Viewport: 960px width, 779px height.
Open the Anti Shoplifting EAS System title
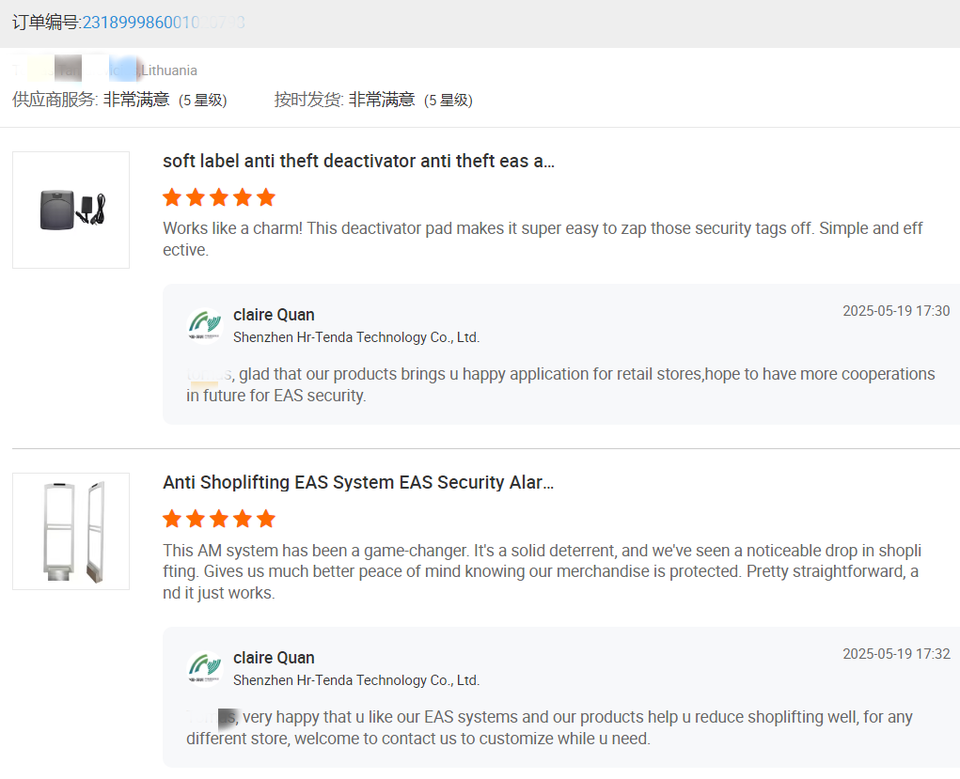(358, 482)
